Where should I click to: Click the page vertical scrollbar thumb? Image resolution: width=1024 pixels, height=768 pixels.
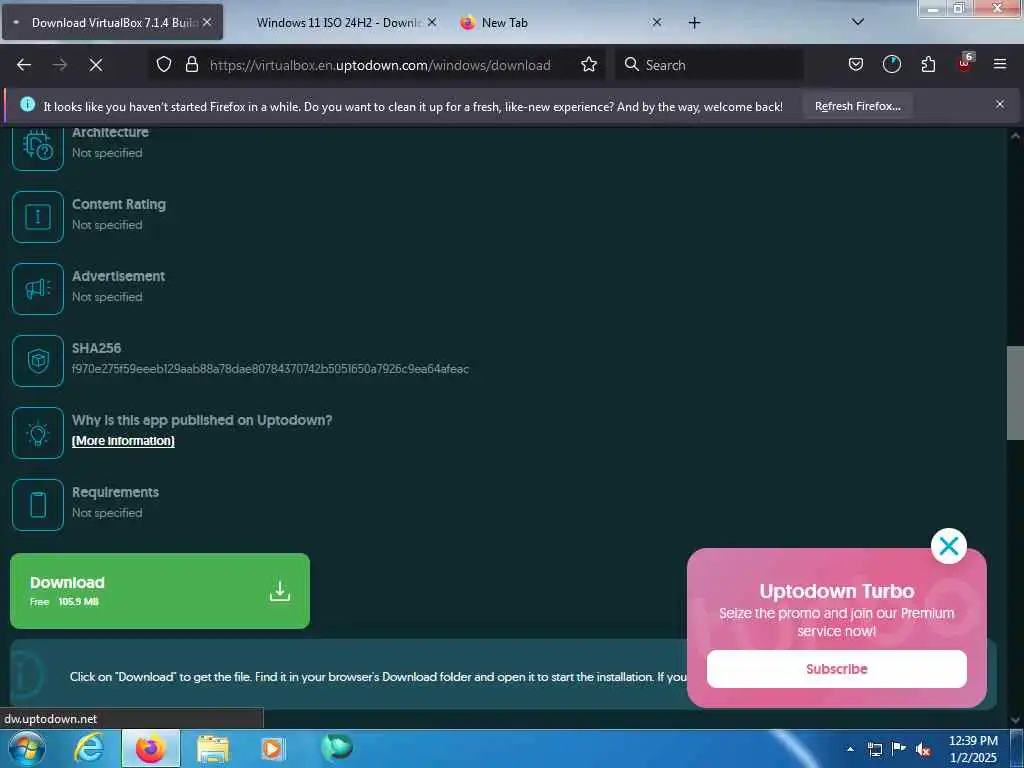pyautogui.click(x=1015, y=393)
